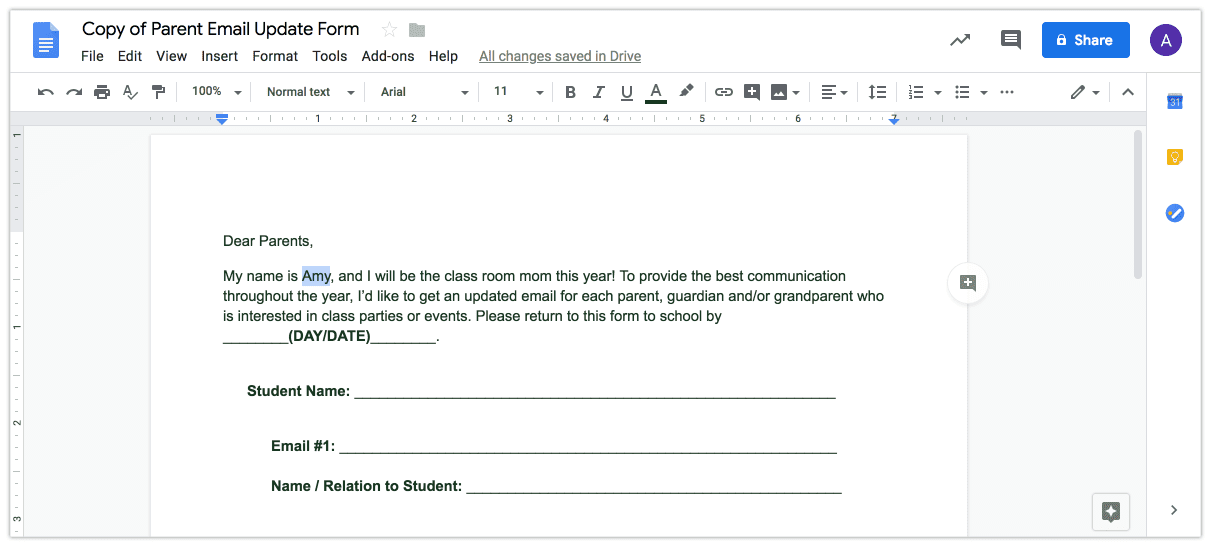Open the Arial font dropdown
The width and height of the screenshot is (1211, 547).
coord(424,92)
